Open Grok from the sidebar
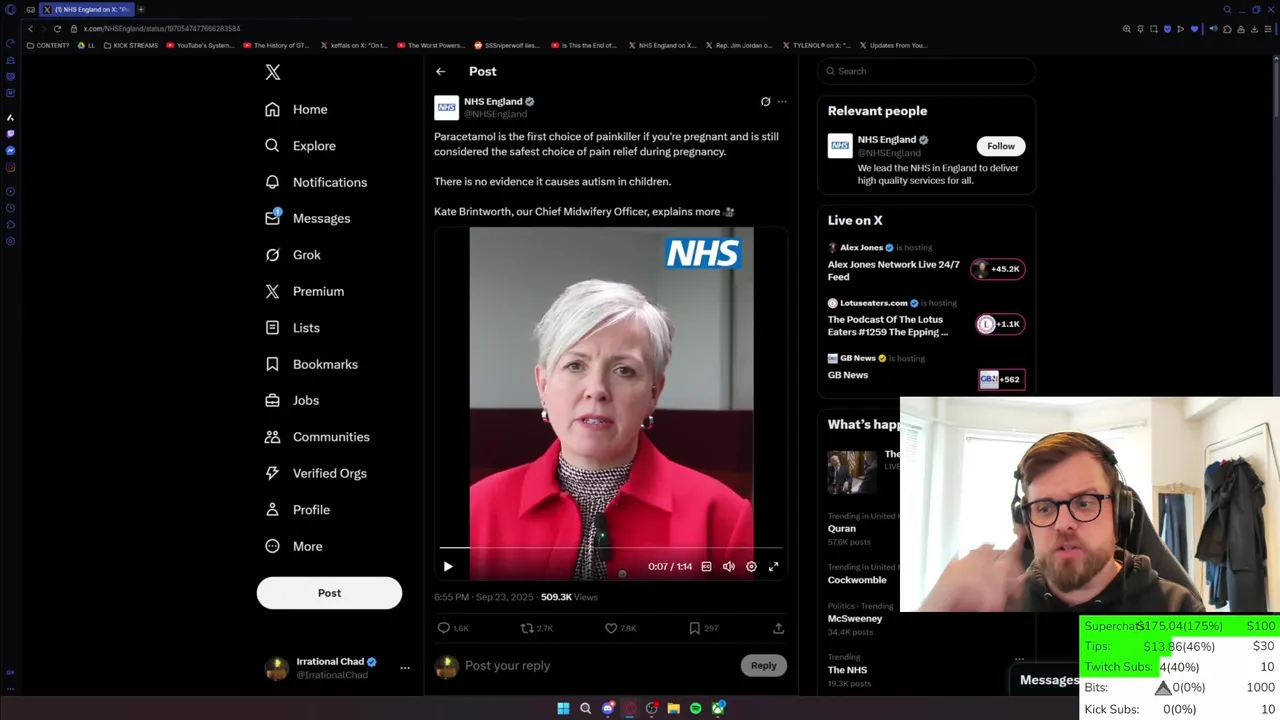This screenshot has width=1280, height=720. (292, 255)
